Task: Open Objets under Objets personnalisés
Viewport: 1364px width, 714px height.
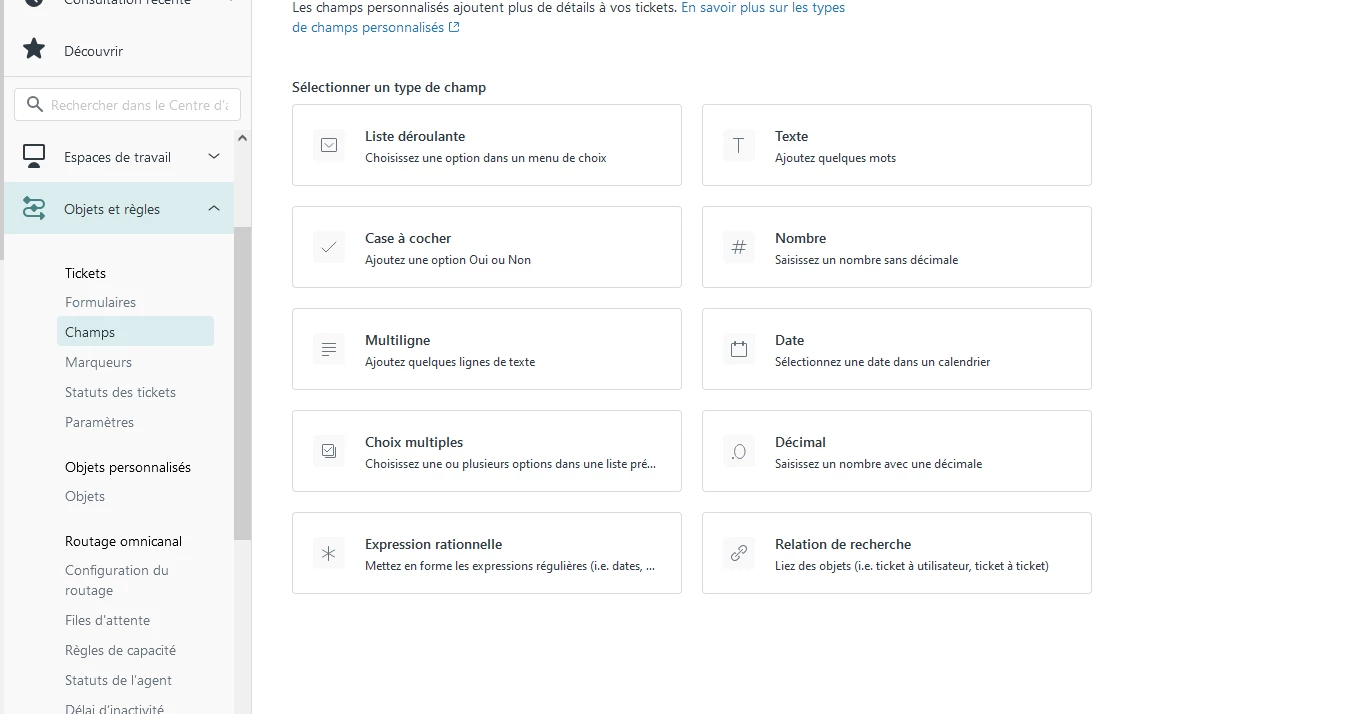Action: (x=85, y=496)
